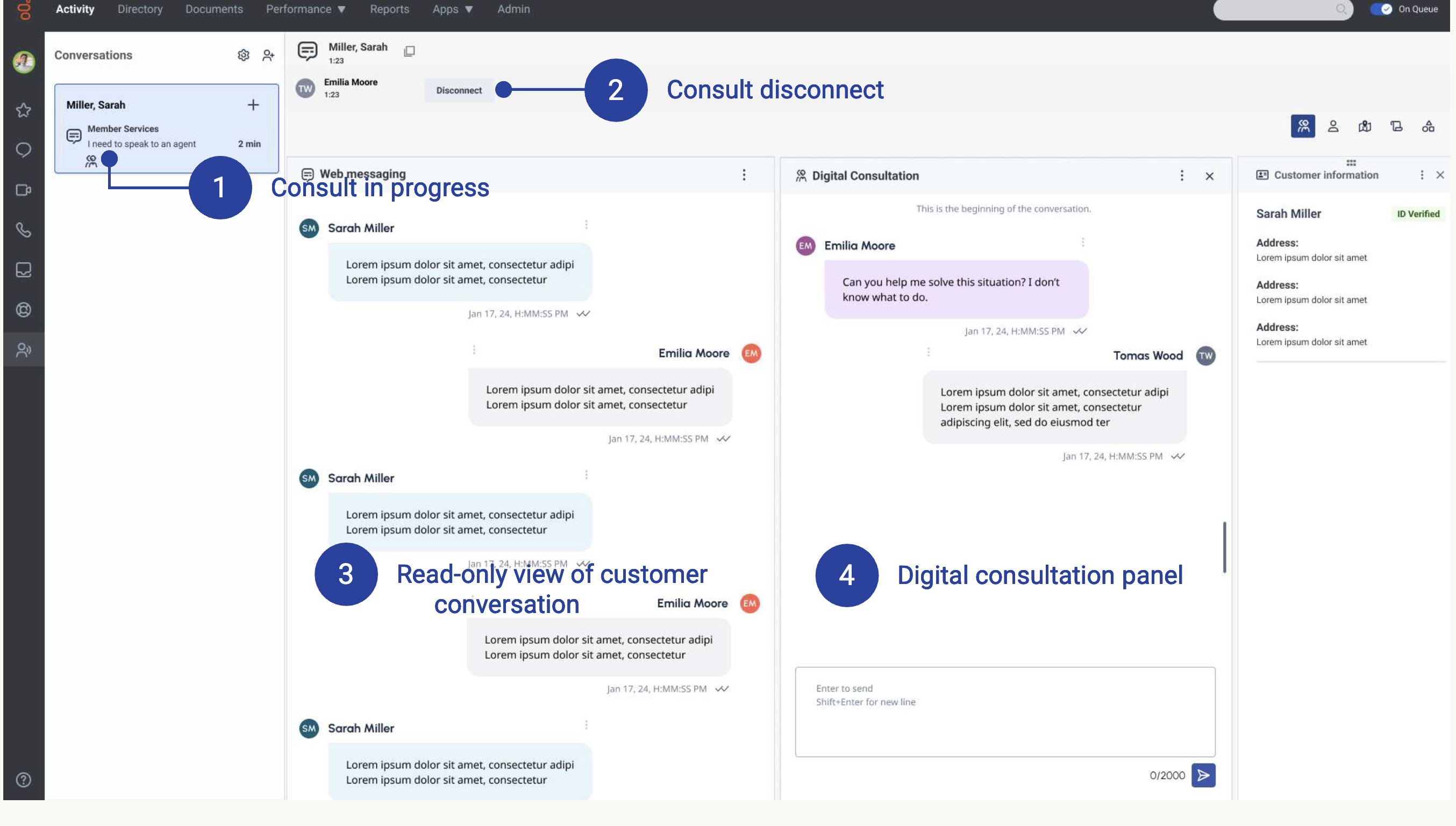The width and height of the screenshot is (1456, 826).
Task: Expand the Performance dropdown menu
Action: (306, 9)
